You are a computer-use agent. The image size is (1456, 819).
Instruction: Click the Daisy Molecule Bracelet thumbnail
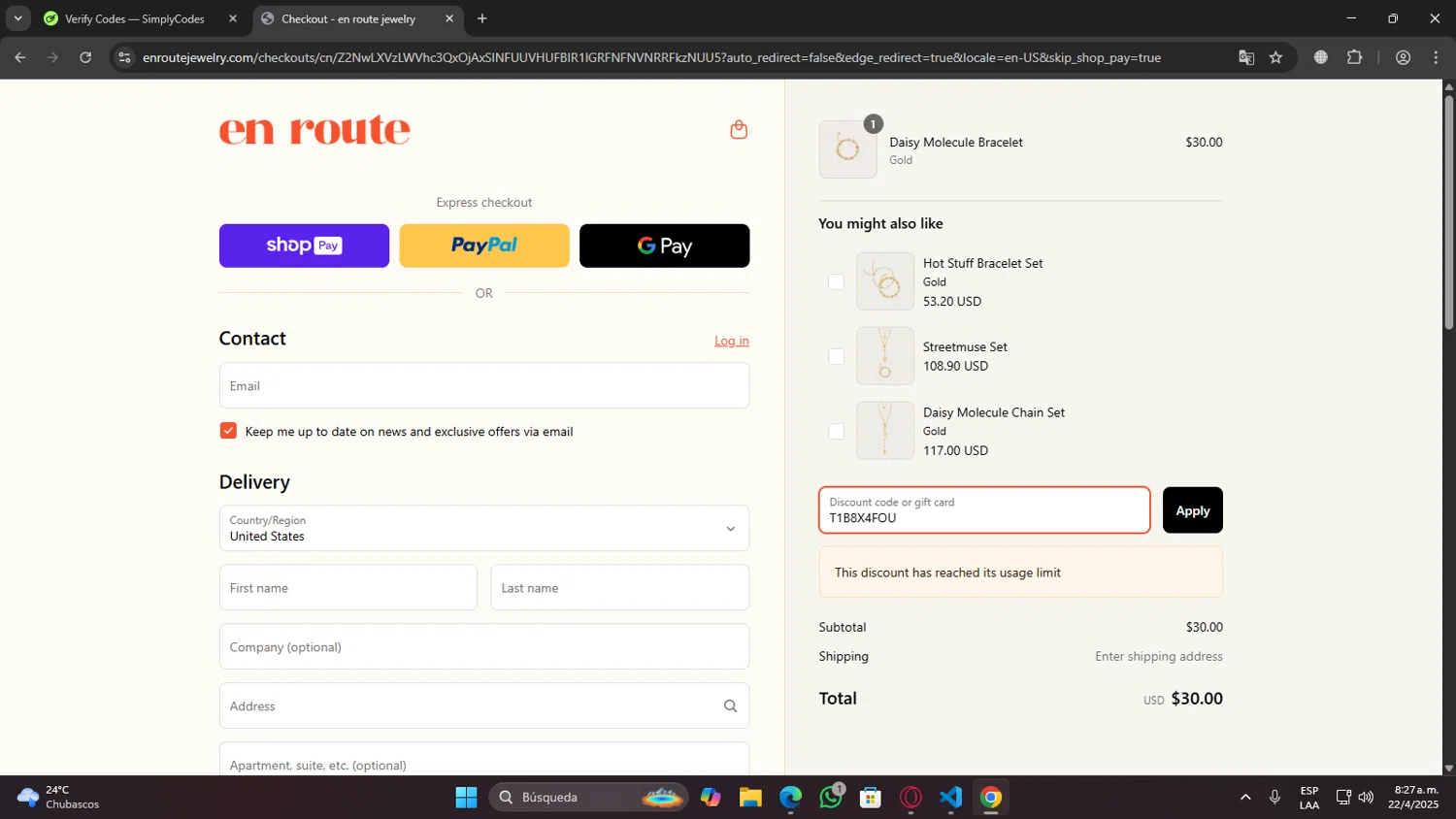(x=847, y=149)
